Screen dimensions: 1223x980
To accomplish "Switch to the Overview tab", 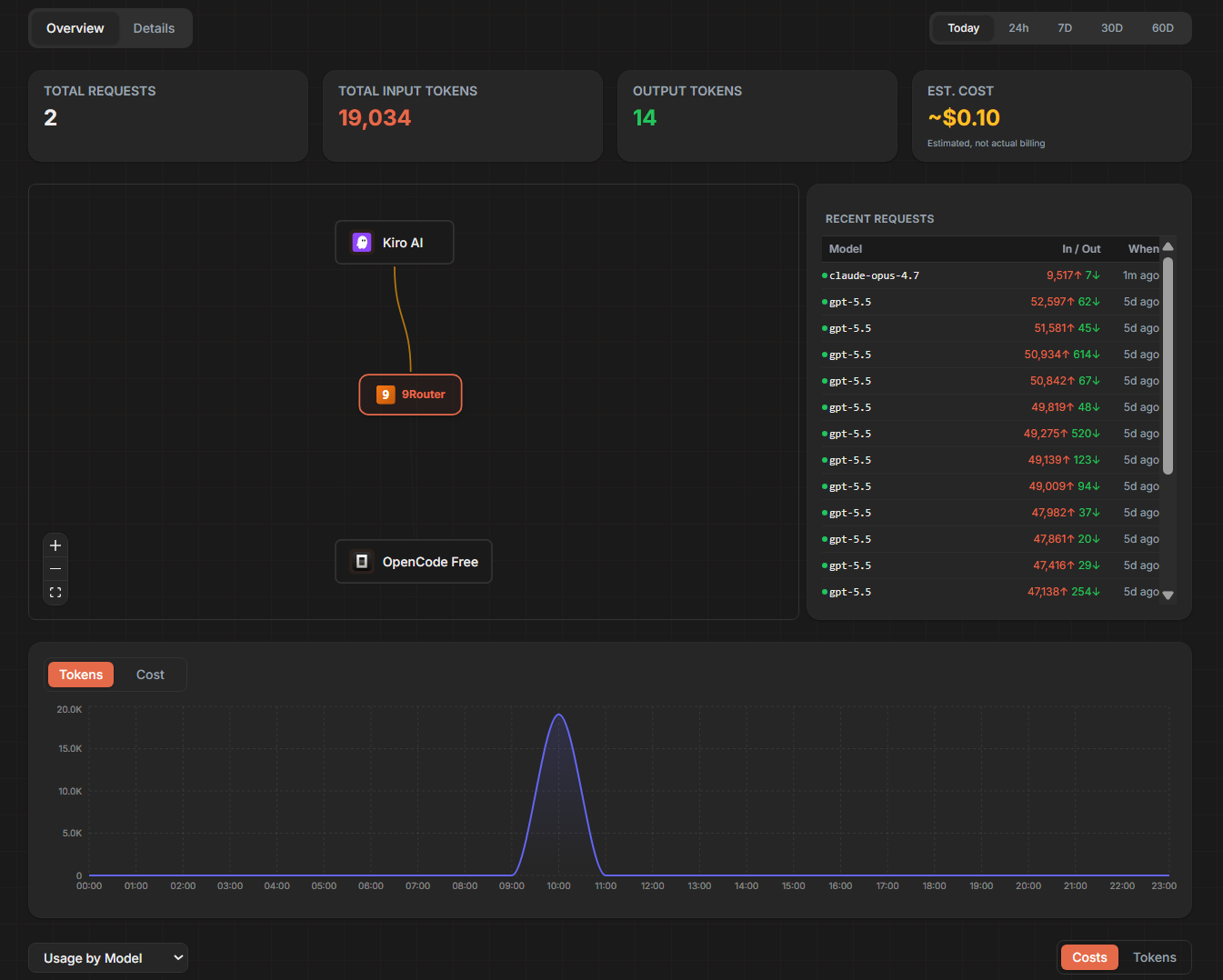I will 75,28.
